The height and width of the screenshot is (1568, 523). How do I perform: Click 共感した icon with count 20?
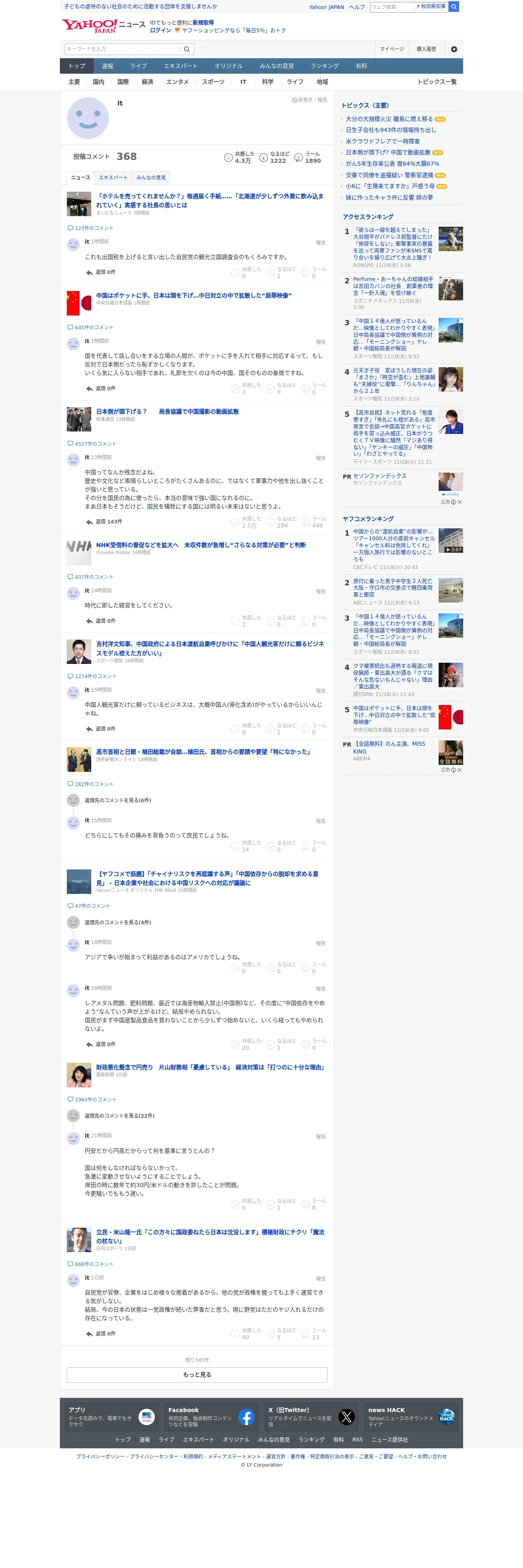tap(235, 1045)
